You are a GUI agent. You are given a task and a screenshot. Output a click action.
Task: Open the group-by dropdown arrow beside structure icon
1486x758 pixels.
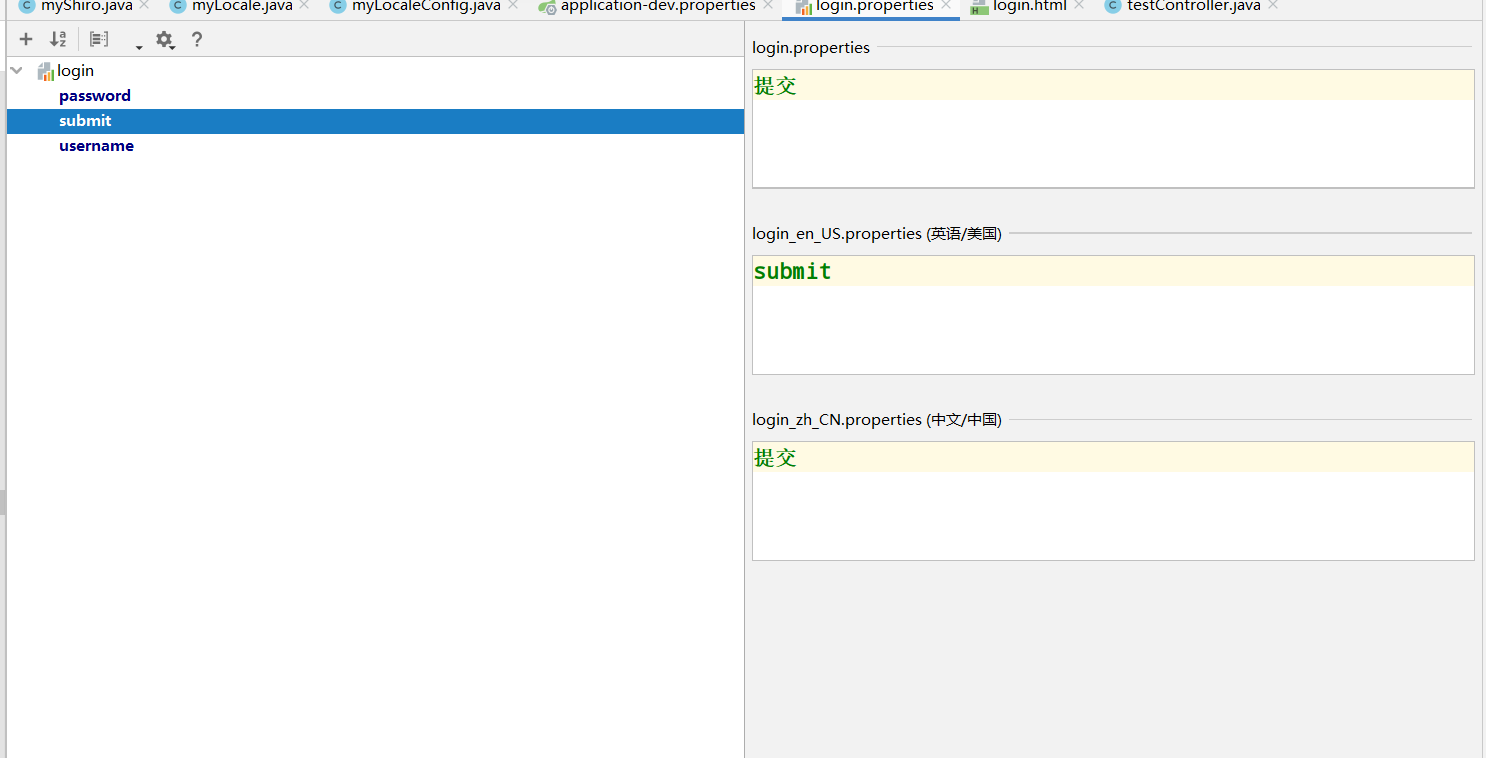139,46
